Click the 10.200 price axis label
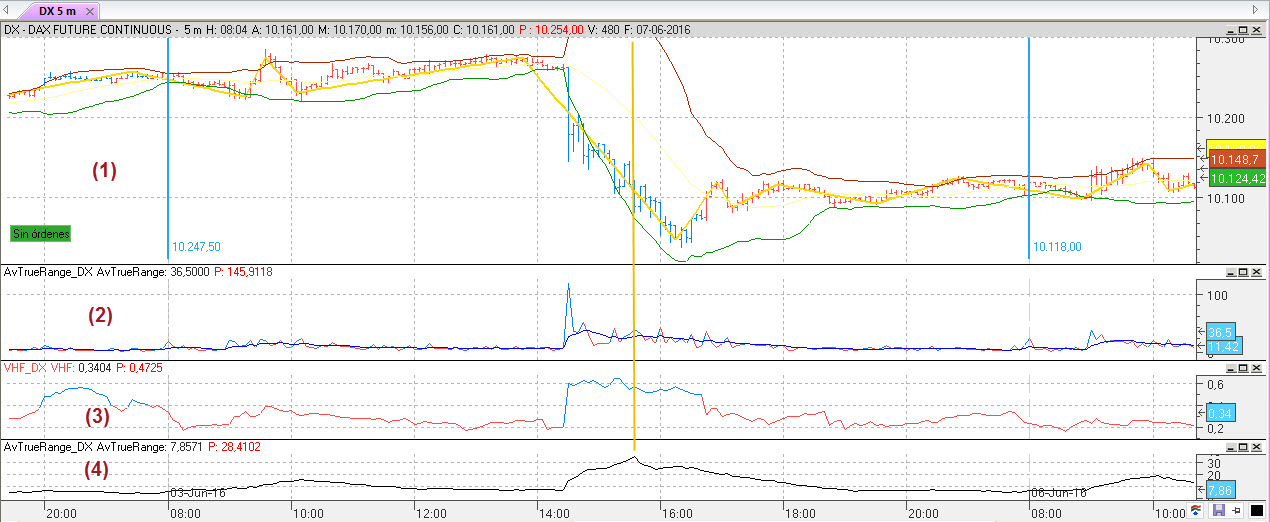 point(1226,119)
